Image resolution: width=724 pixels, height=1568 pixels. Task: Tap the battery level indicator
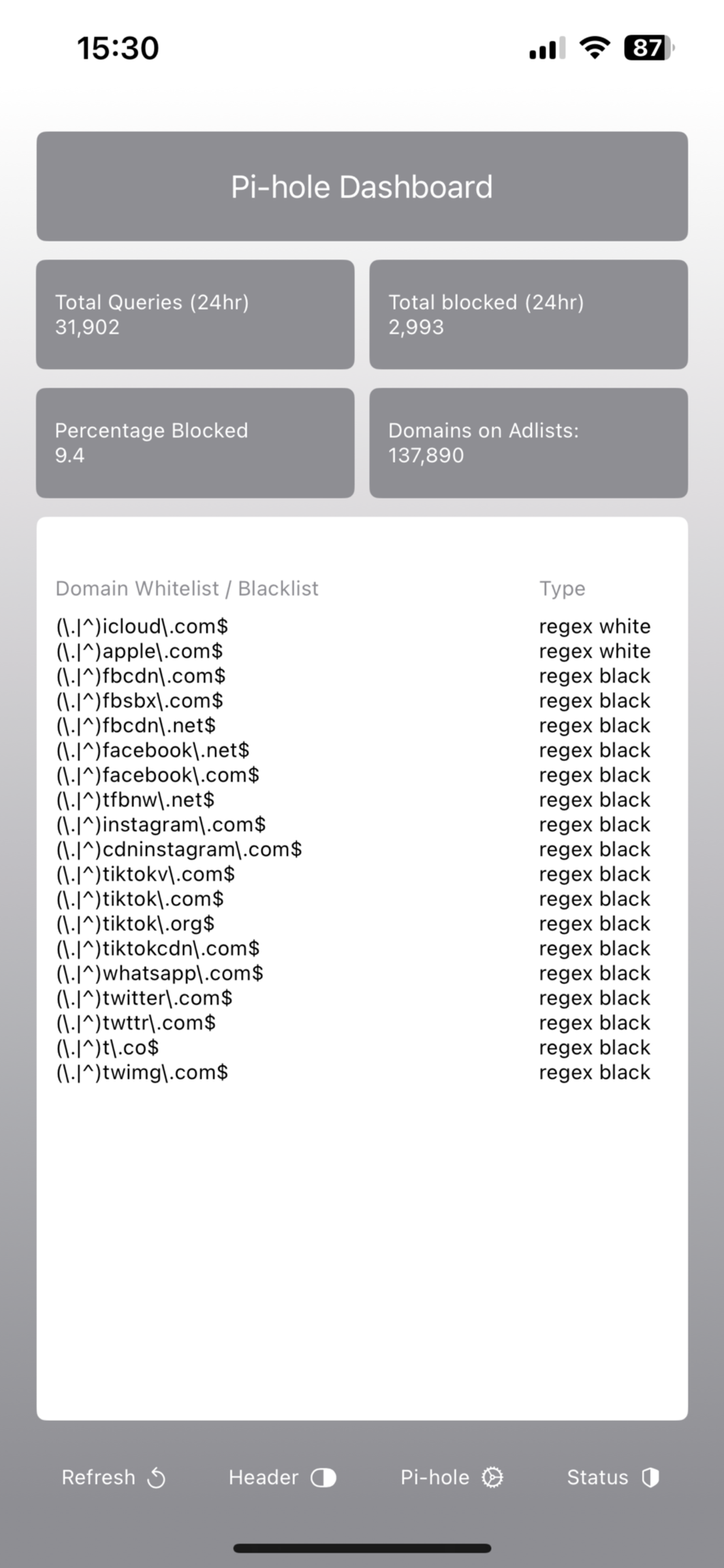coord(648,49)
